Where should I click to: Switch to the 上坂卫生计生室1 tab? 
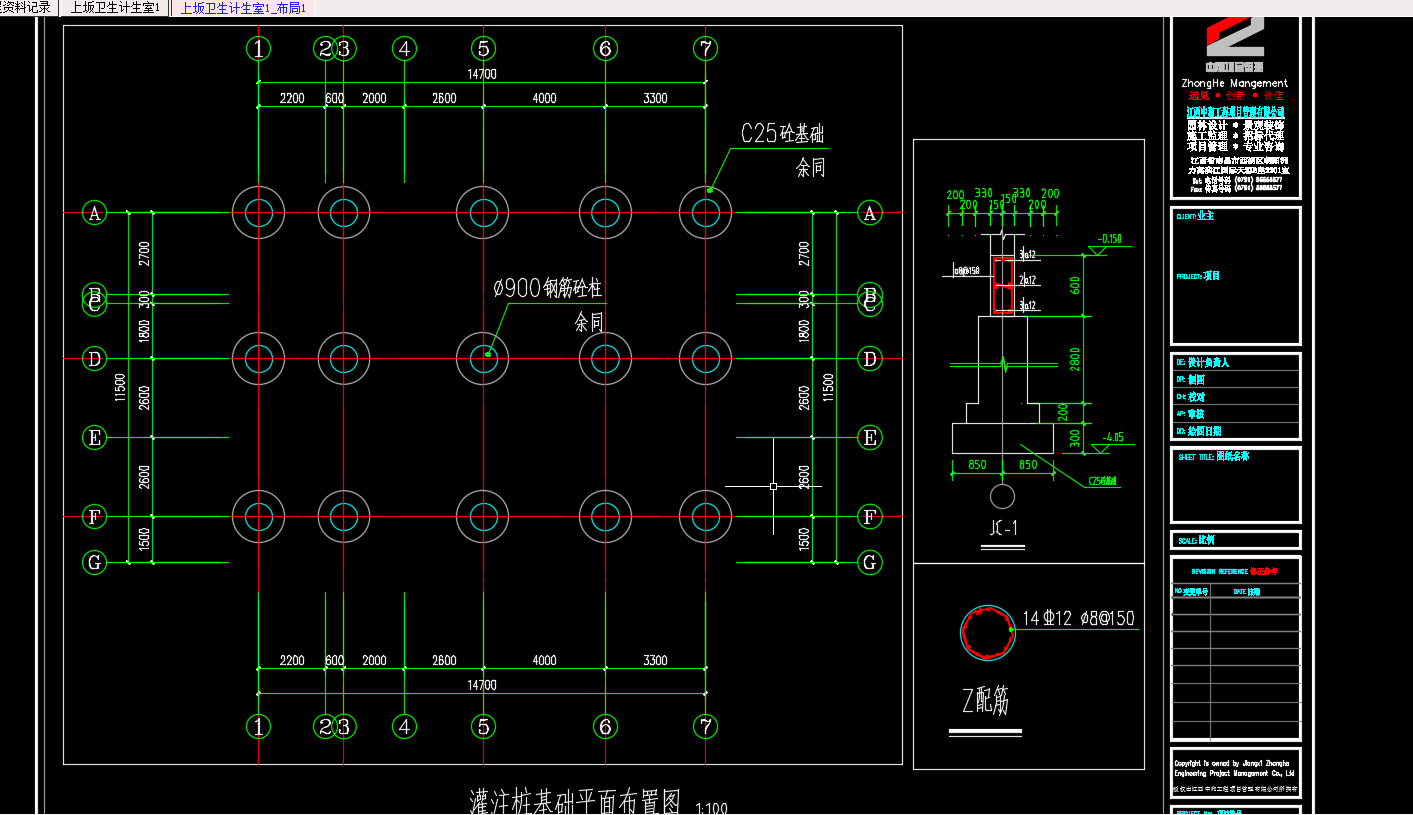tap(115, 8)
